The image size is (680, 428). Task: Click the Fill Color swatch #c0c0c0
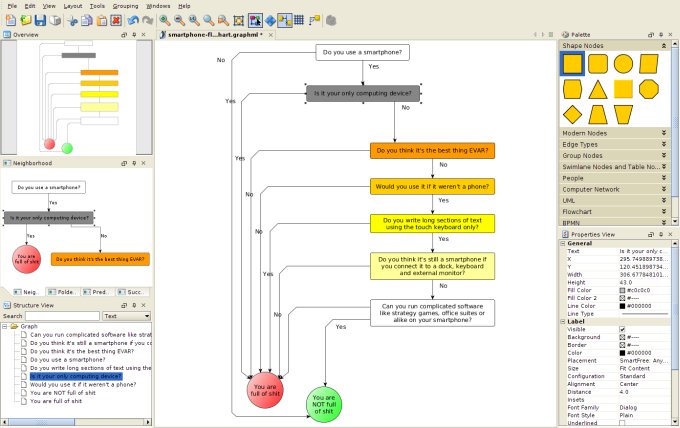pos(623,290)
